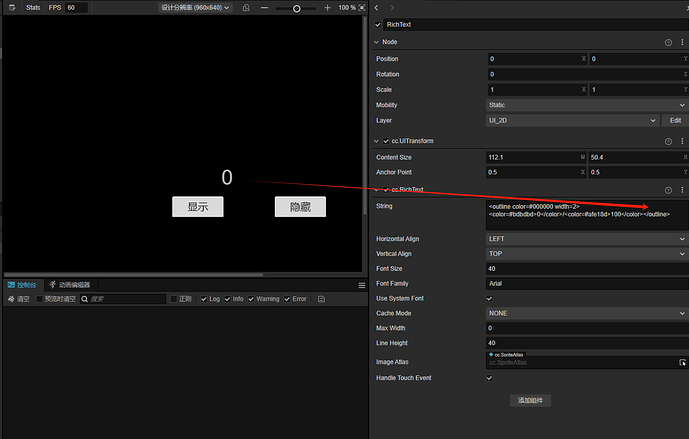The height and width of the screenshot is (439, 689).
Task: Click the Anchor Point X field
Action: (x=536, y=172)
